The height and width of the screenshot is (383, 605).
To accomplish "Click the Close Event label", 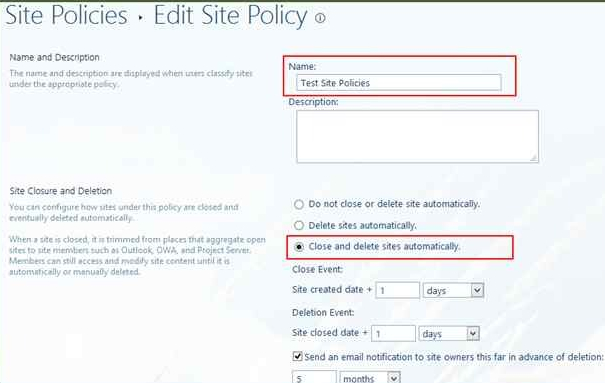I will pyautogui.click(x=317, y=269).
